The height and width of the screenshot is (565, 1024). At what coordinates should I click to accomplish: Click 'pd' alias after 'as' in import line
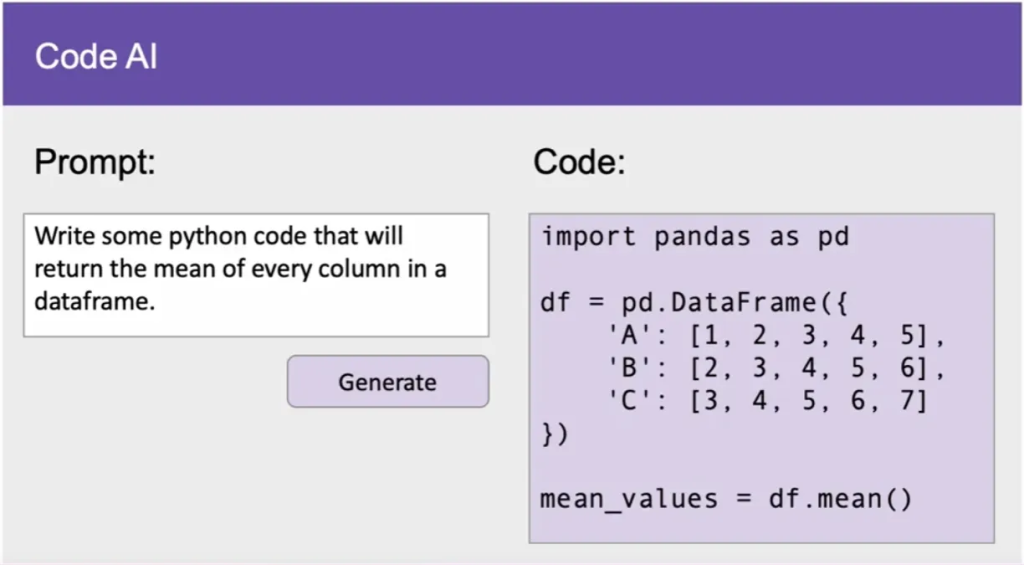pos(832,237)
